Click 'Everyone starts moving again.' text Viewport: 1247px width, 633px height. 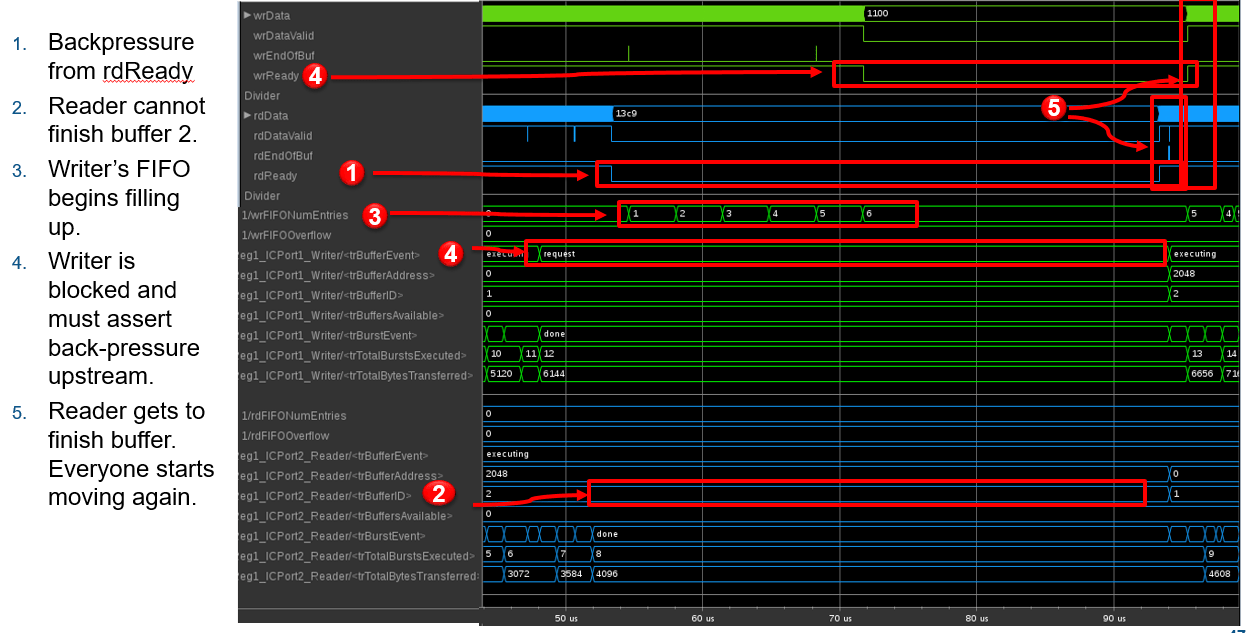pyautogui.click(x=131, y=482)
